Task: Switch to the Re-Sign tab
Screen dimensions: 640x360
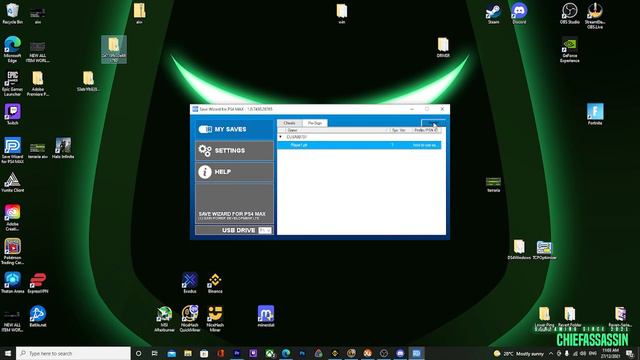Action: (315, 123)
